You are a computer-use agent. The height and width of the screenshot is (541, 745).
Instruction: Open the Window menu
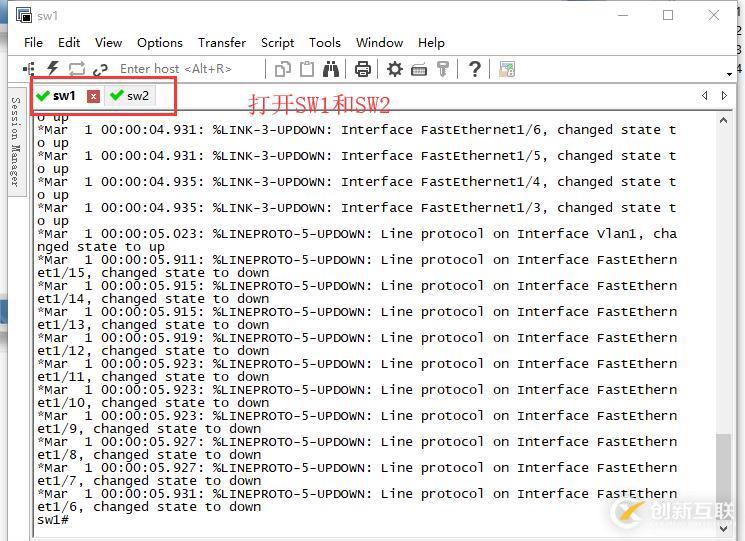(380, 43)
